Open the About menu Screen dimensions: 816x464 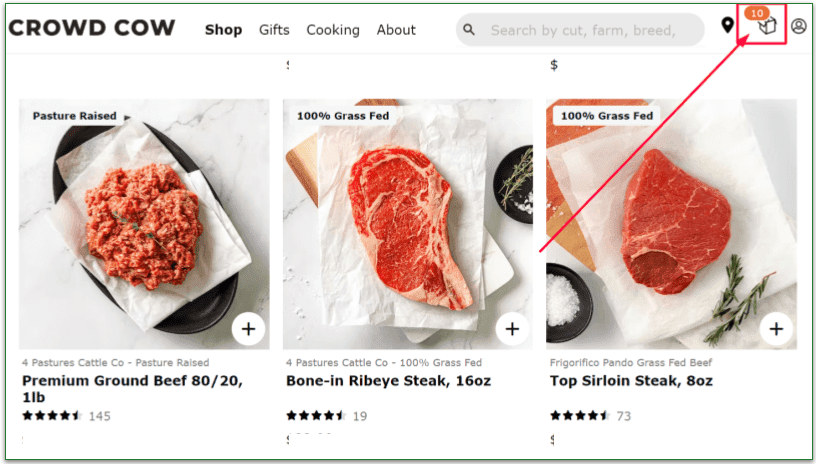tap(396, 30)
